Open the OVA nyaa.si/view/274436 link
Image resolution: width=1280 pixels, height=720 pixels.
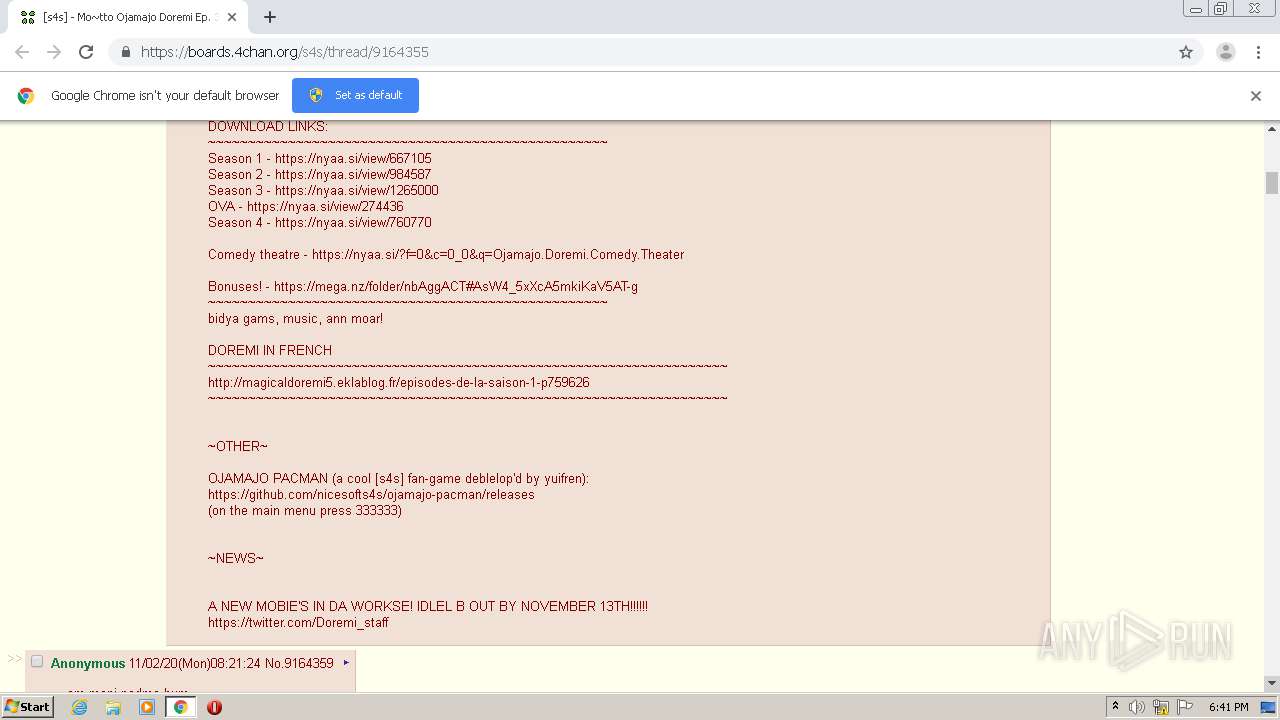pyautogui.click(x=325, y=206)
